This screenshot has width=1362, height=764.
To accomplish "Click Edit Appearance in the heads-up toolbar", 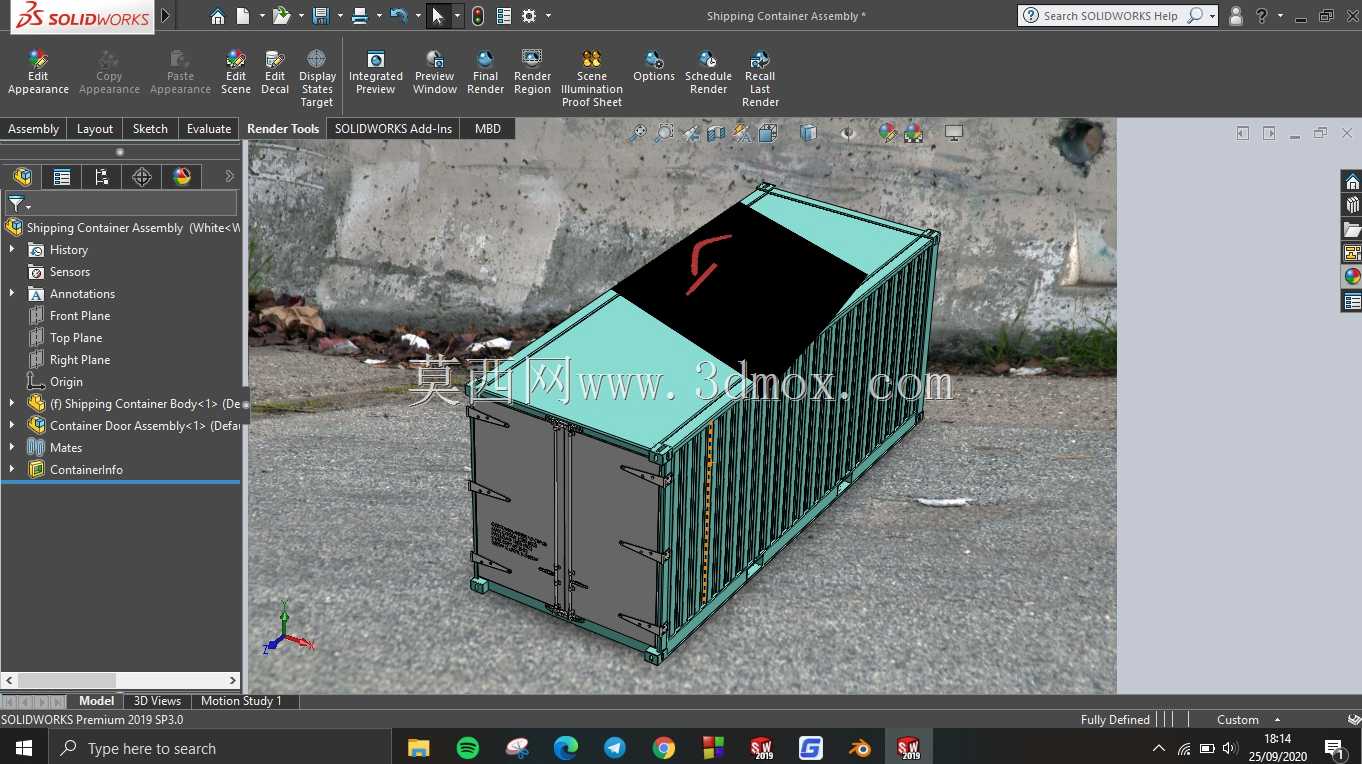I will pos(887,133).
